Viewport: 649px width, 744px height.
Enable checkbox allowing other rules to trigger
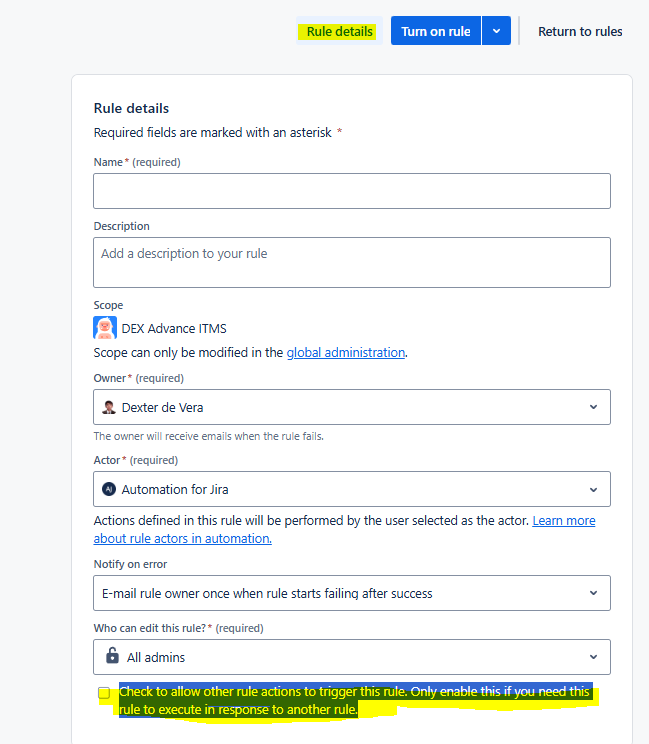click(104, 693)
